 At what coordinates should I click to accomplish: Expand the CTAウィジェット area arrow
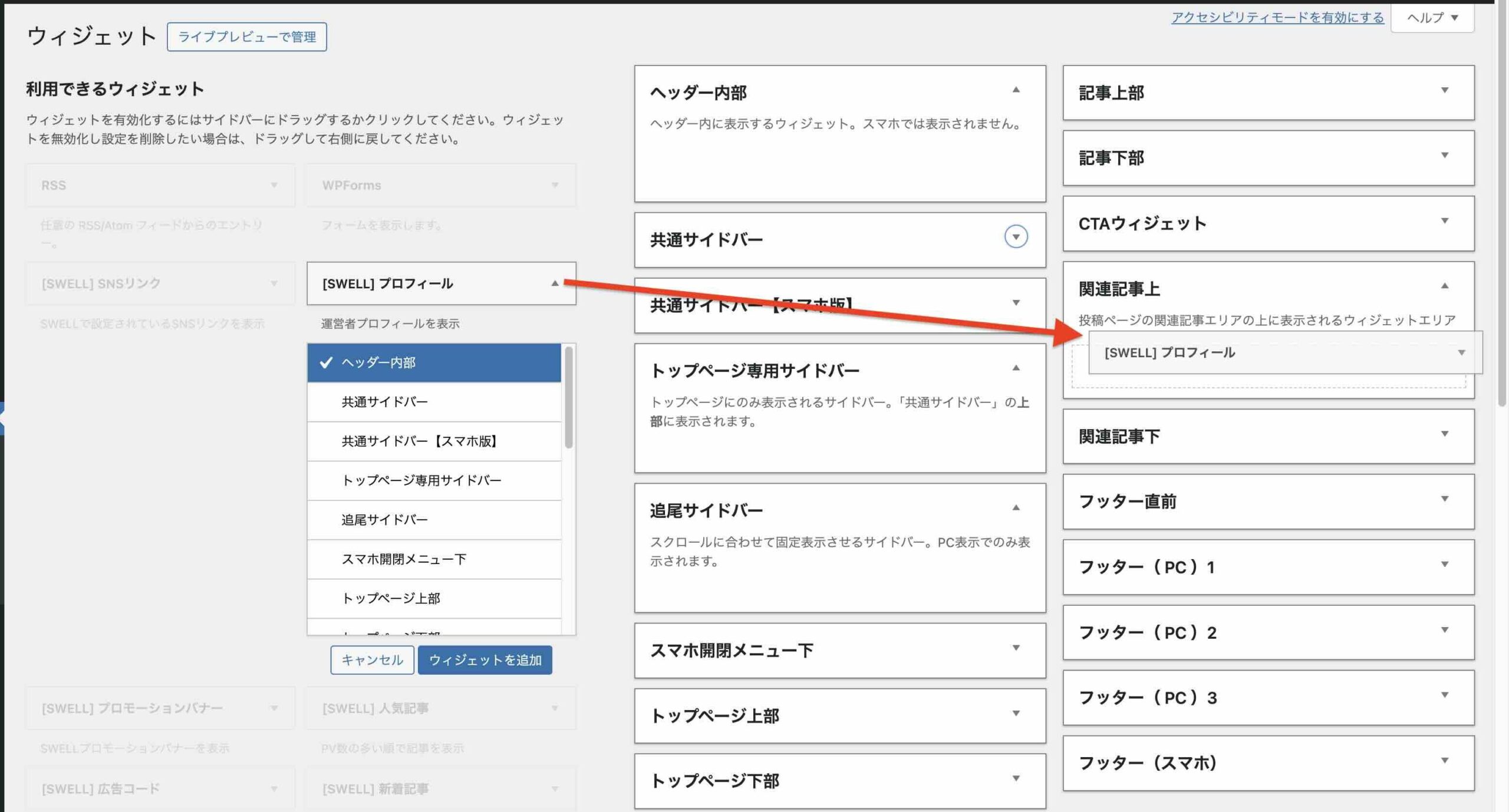click(1445, 221)
